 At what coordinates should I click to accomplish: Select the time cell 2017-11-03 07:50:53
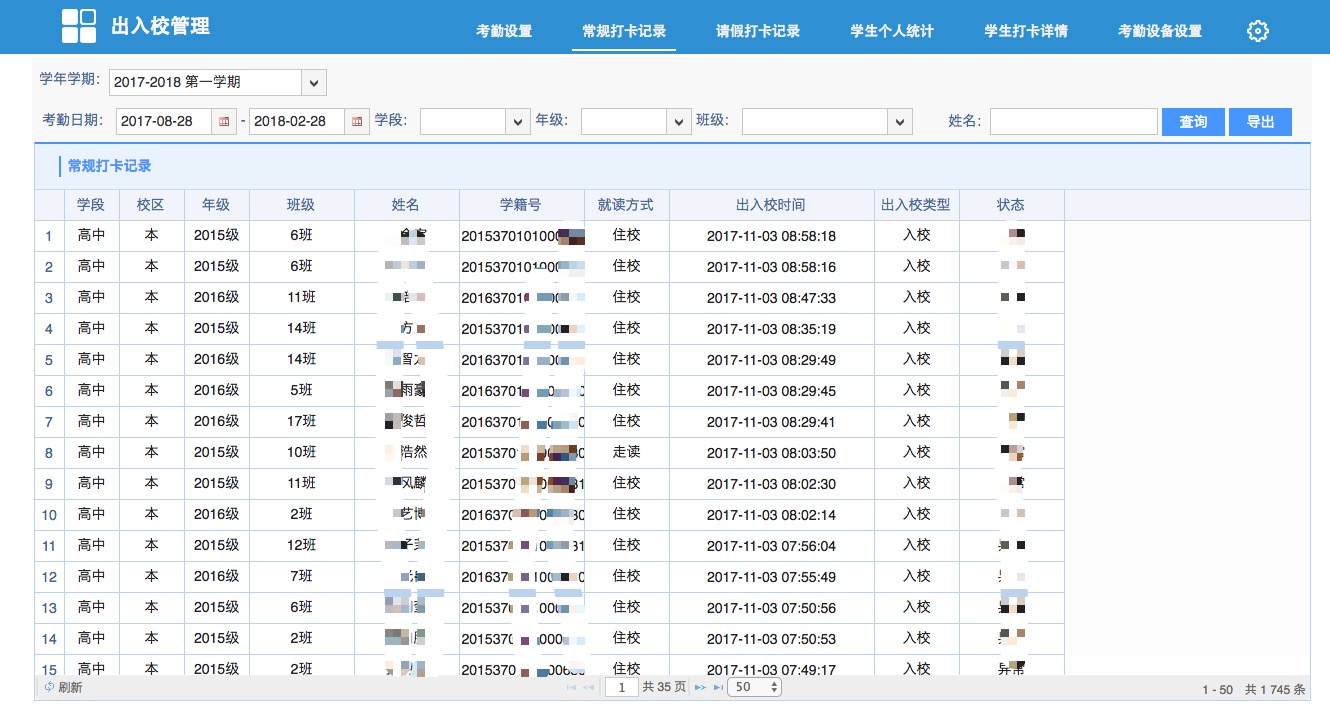(771, 639)
